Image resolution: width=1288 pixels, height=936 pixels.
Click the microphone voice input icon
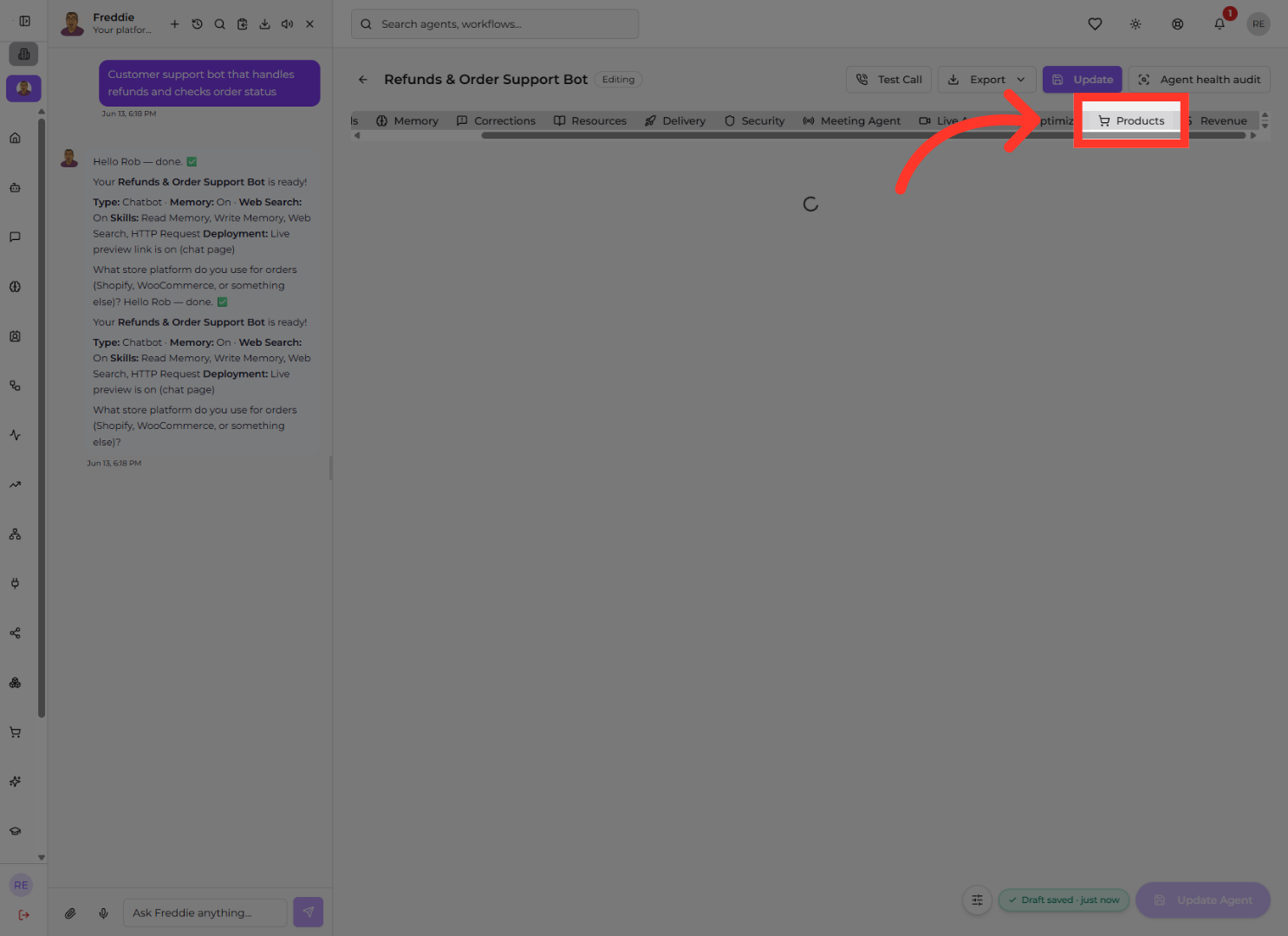point(103,913)
